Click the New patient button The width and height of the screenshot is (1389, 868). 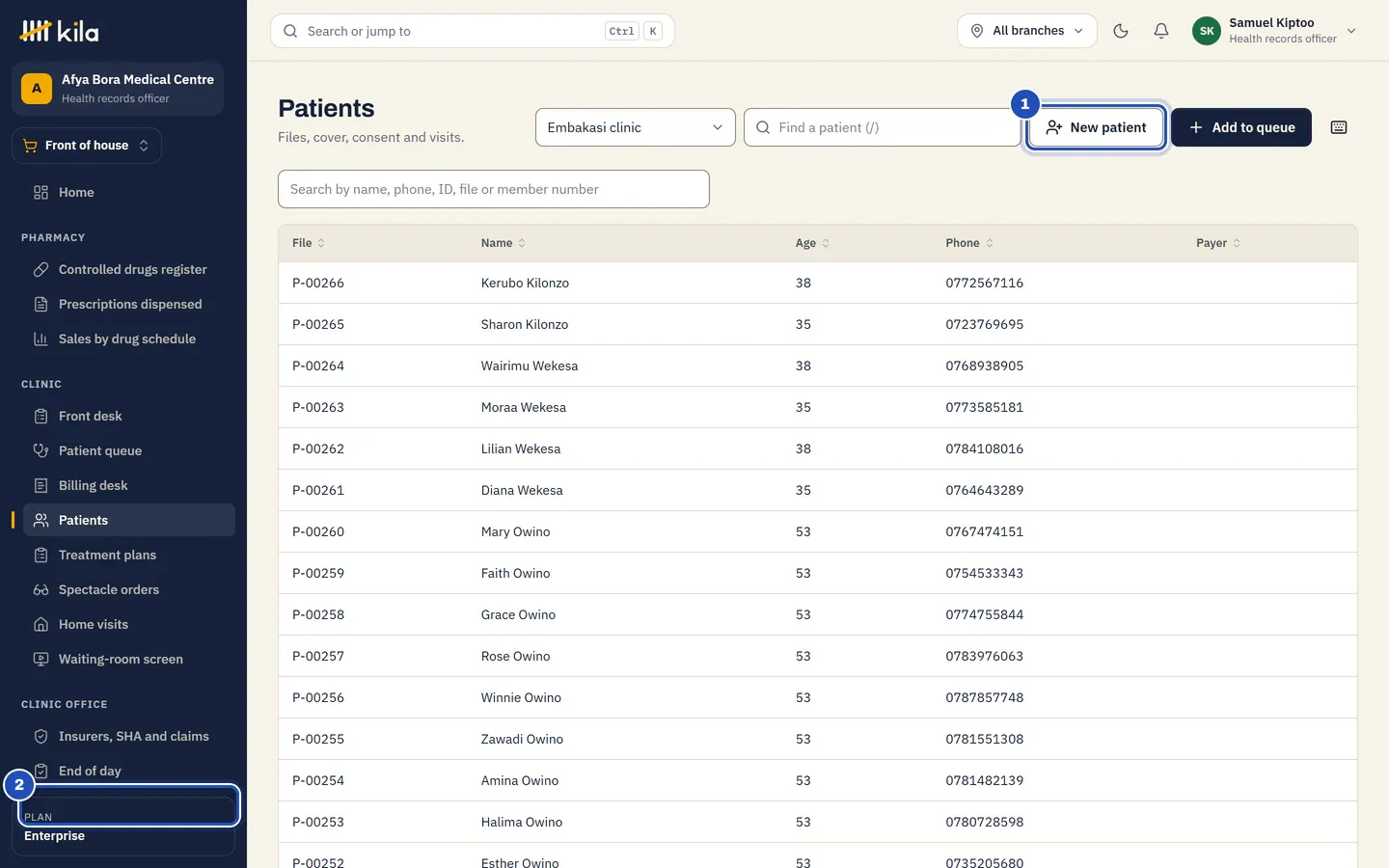tap(1097, 127)
